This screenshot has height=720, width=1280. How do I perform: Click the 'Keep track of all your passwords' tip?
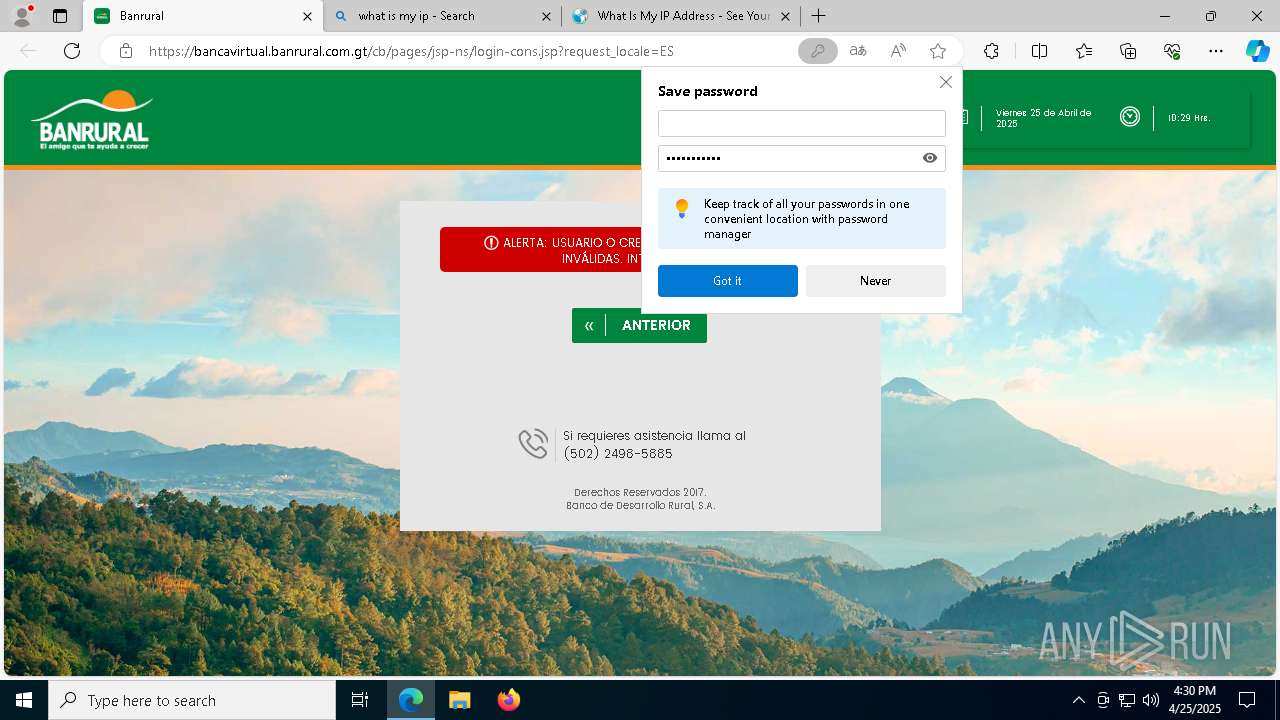[x=802, y=219]
